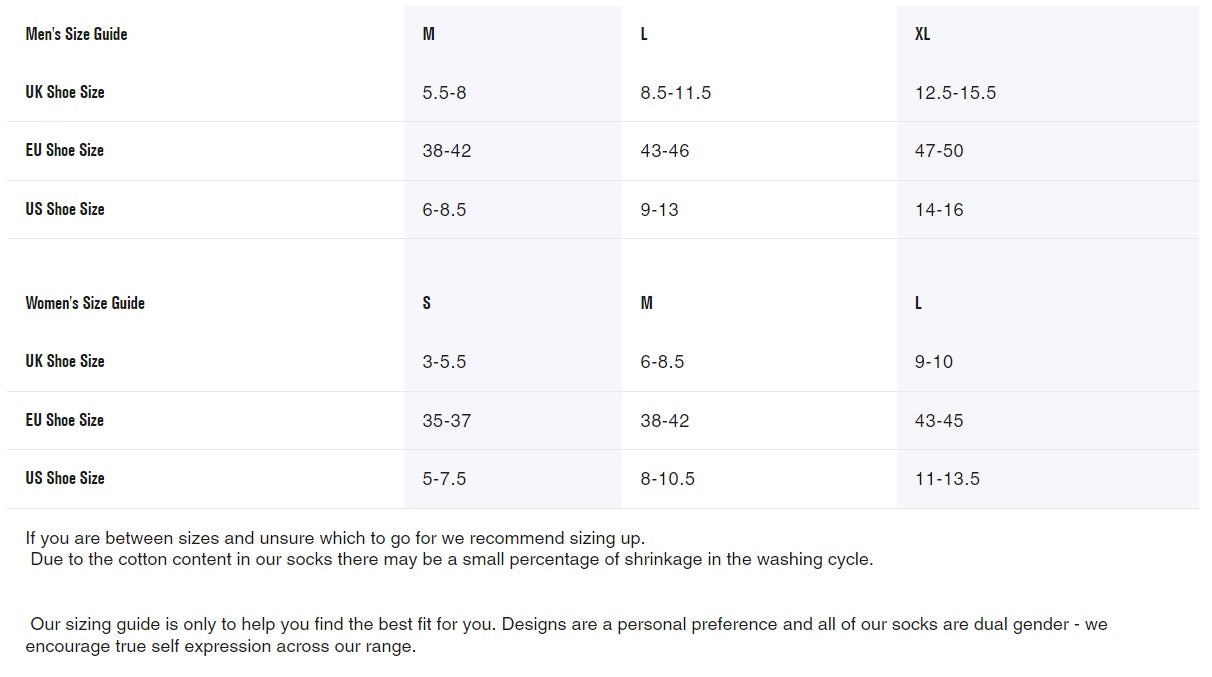Select the EU 47-50 size cell
The width and height of the screenshot is (1212, 677).
pos(939,151)
